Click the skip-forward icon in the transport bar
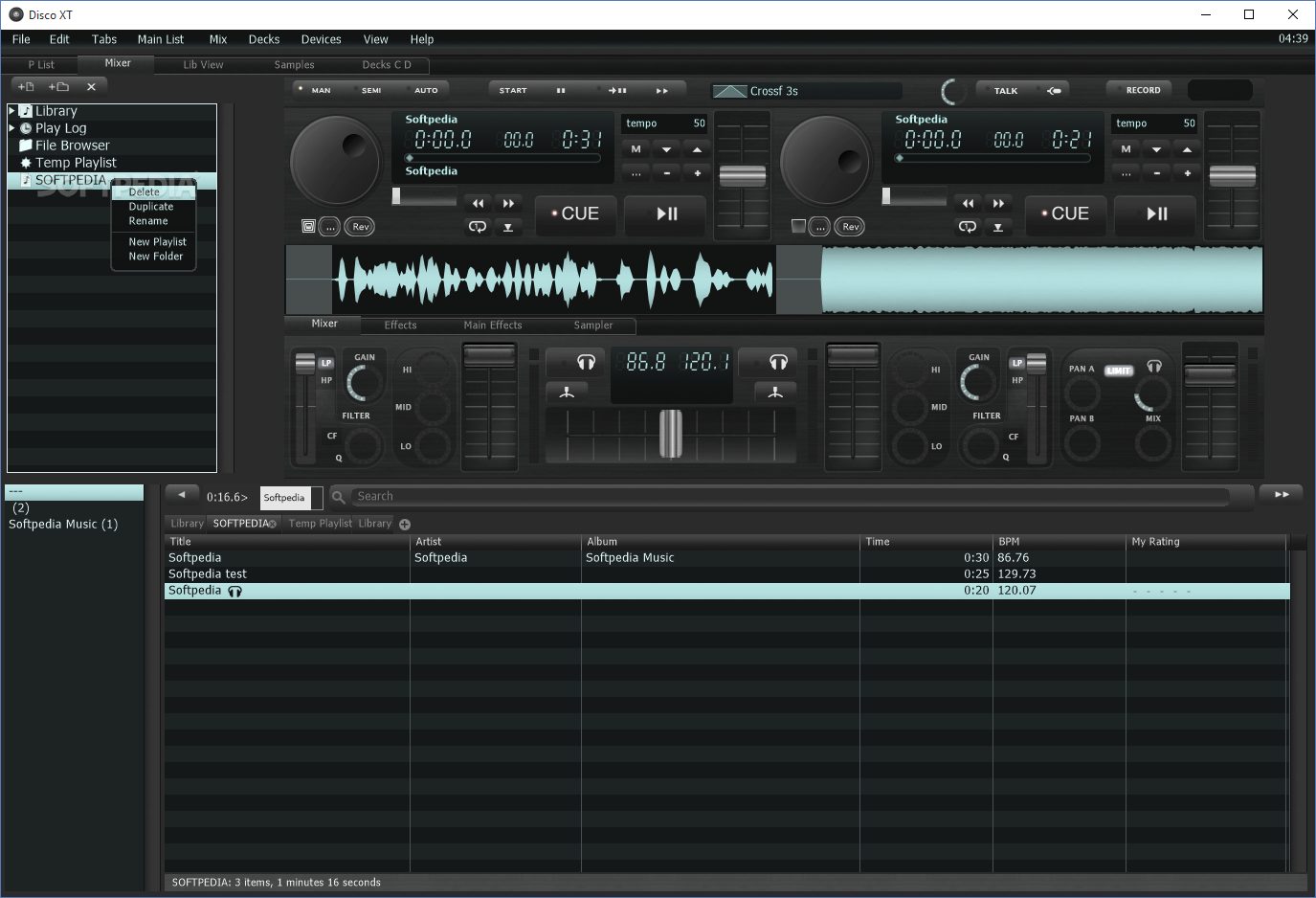 coord(662,91)
